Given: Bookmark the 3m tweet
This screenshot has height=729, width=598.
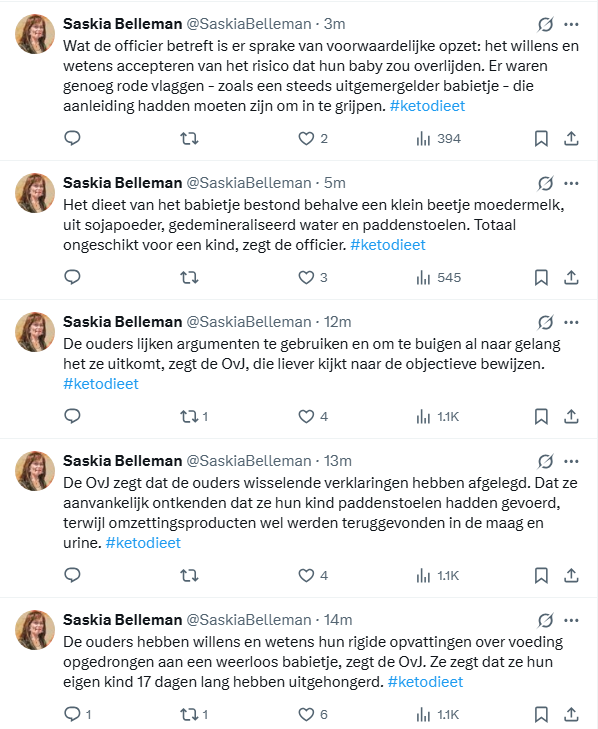Looking at the screenshot, I should [541, 139].
